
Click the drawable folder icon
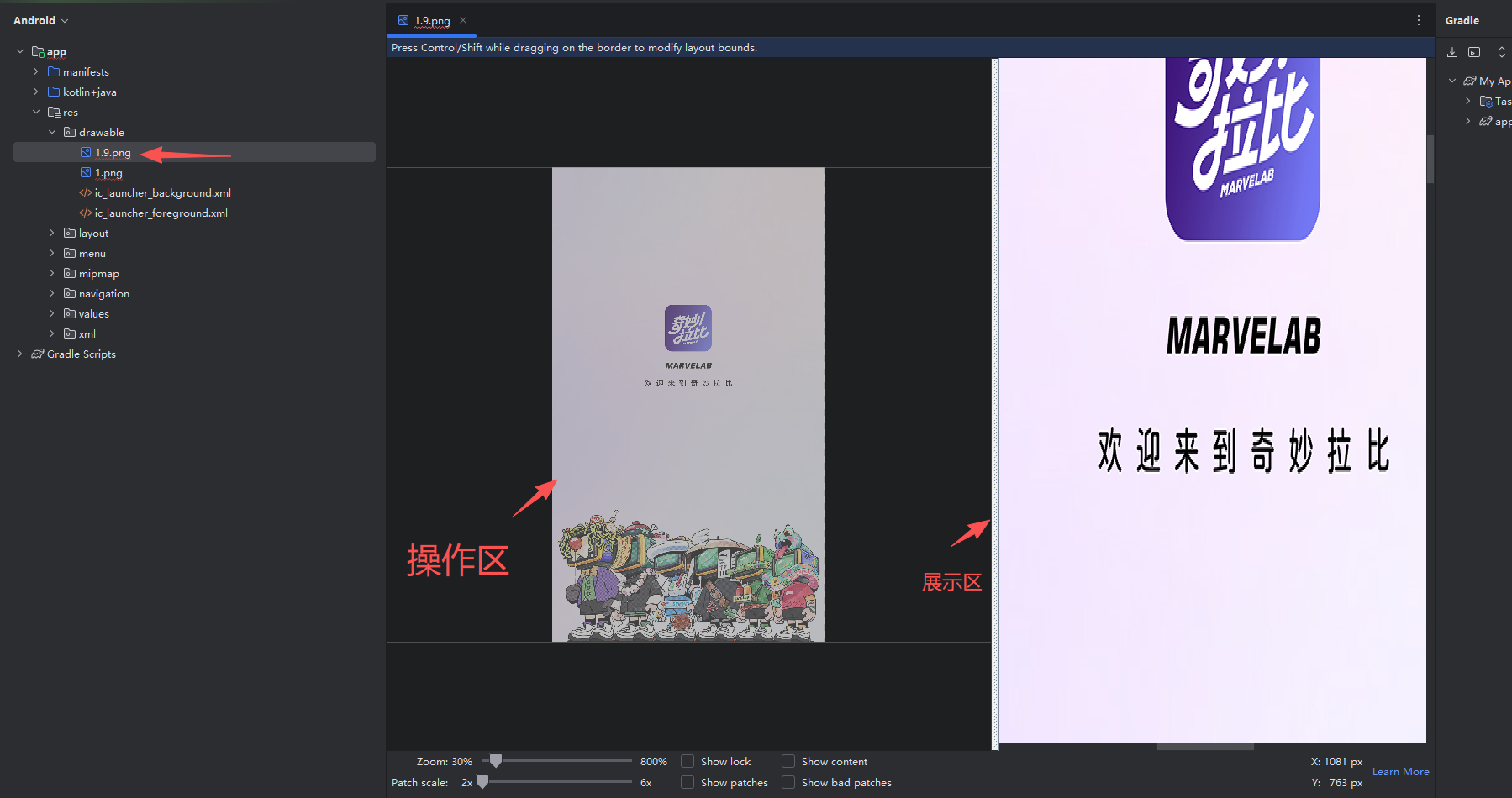(x=70, y=132)
